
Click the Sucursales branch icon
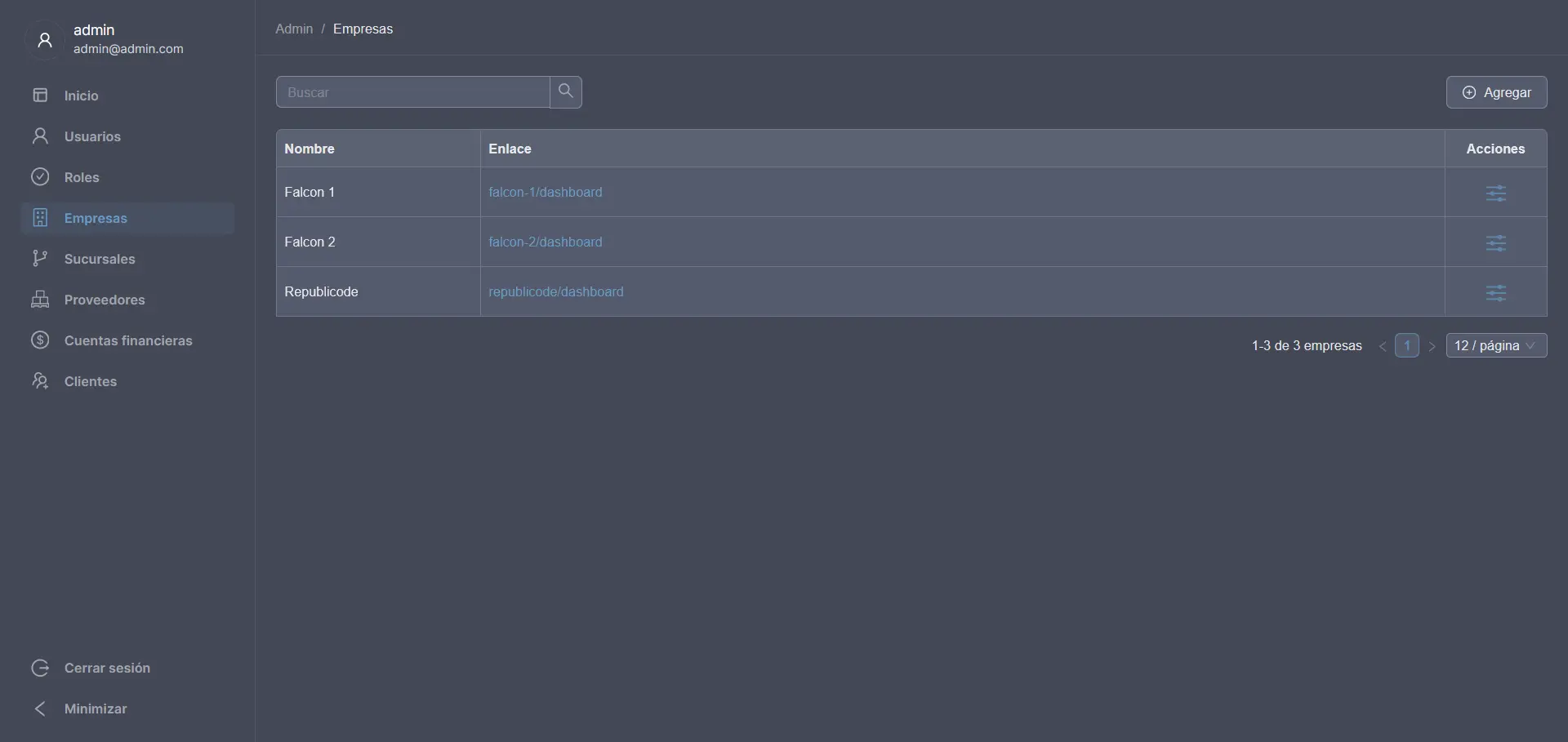point(40,258)
